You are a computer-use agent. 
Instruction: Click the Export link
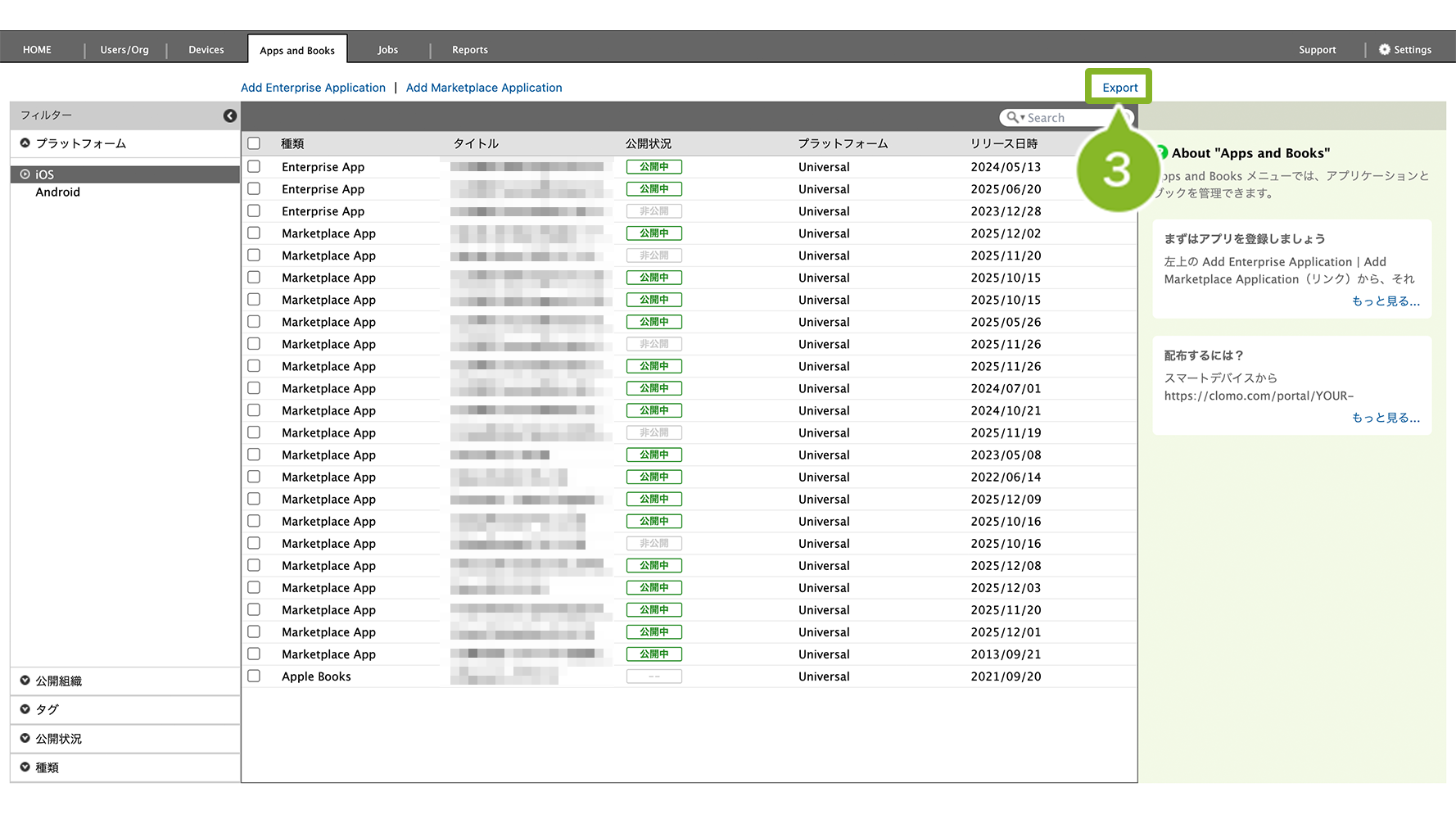click(1119, 88)
